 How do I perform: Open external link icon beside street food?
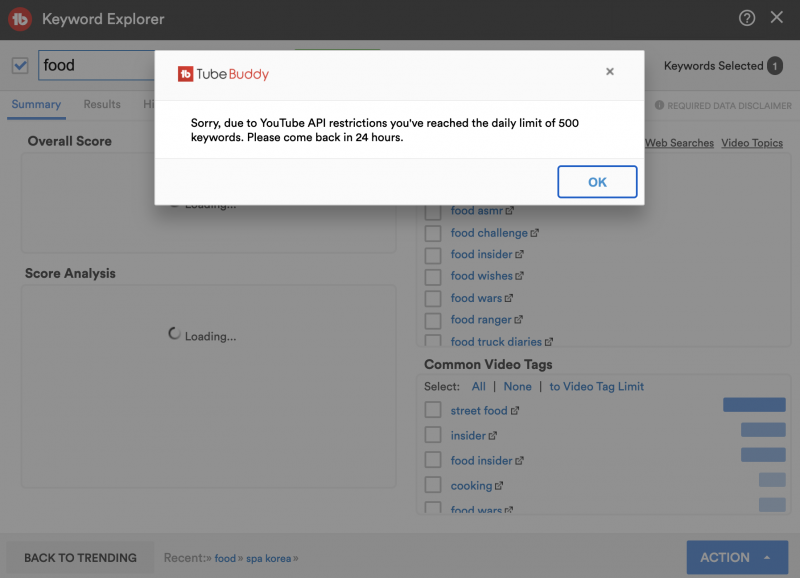click(516, 411)
